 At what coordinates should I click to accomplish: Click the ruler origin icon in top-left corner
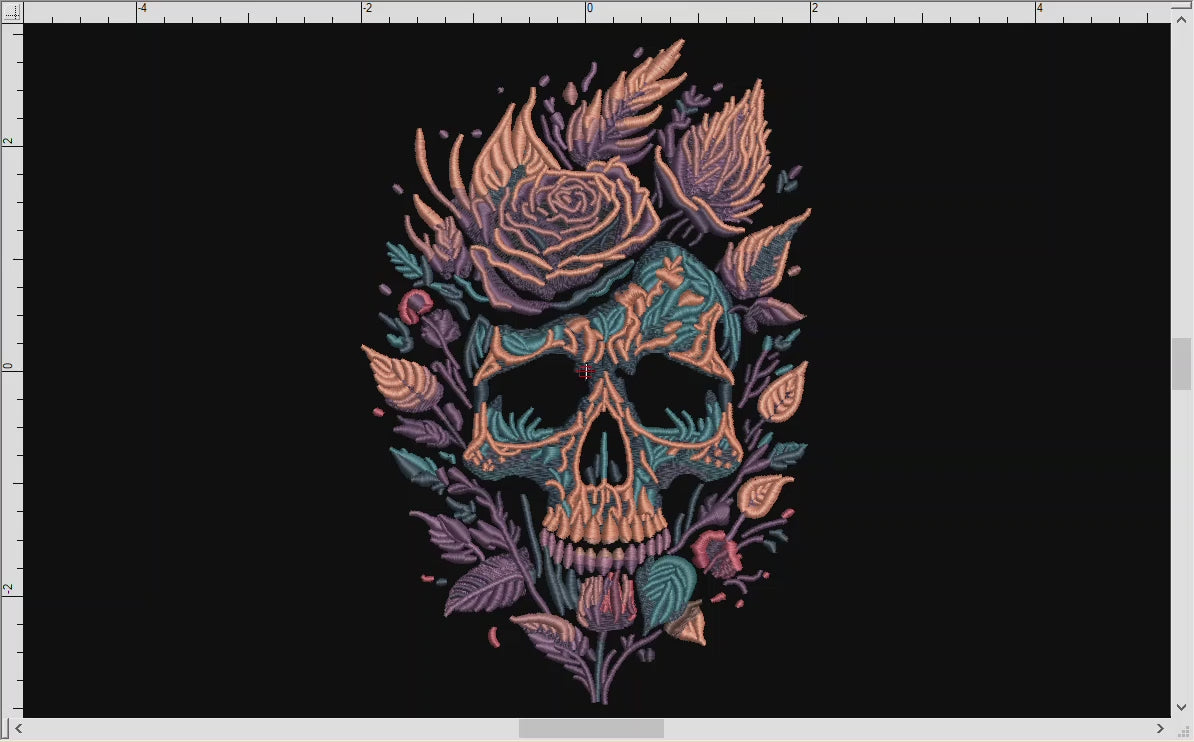(x=12, y=10)
